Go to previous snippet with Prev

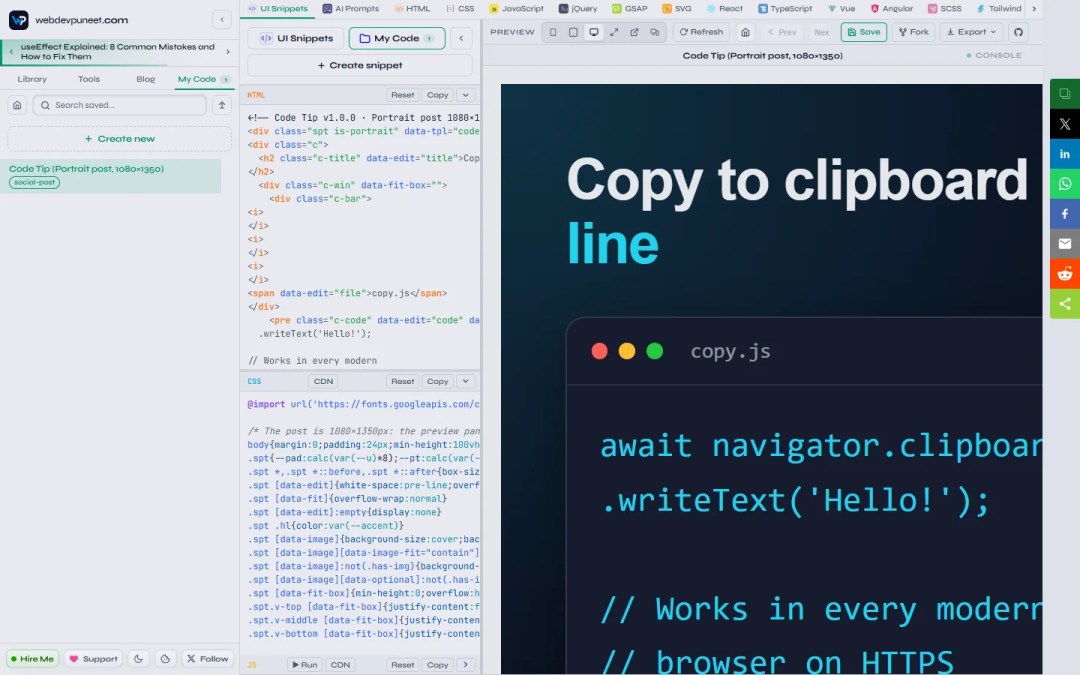782,32
